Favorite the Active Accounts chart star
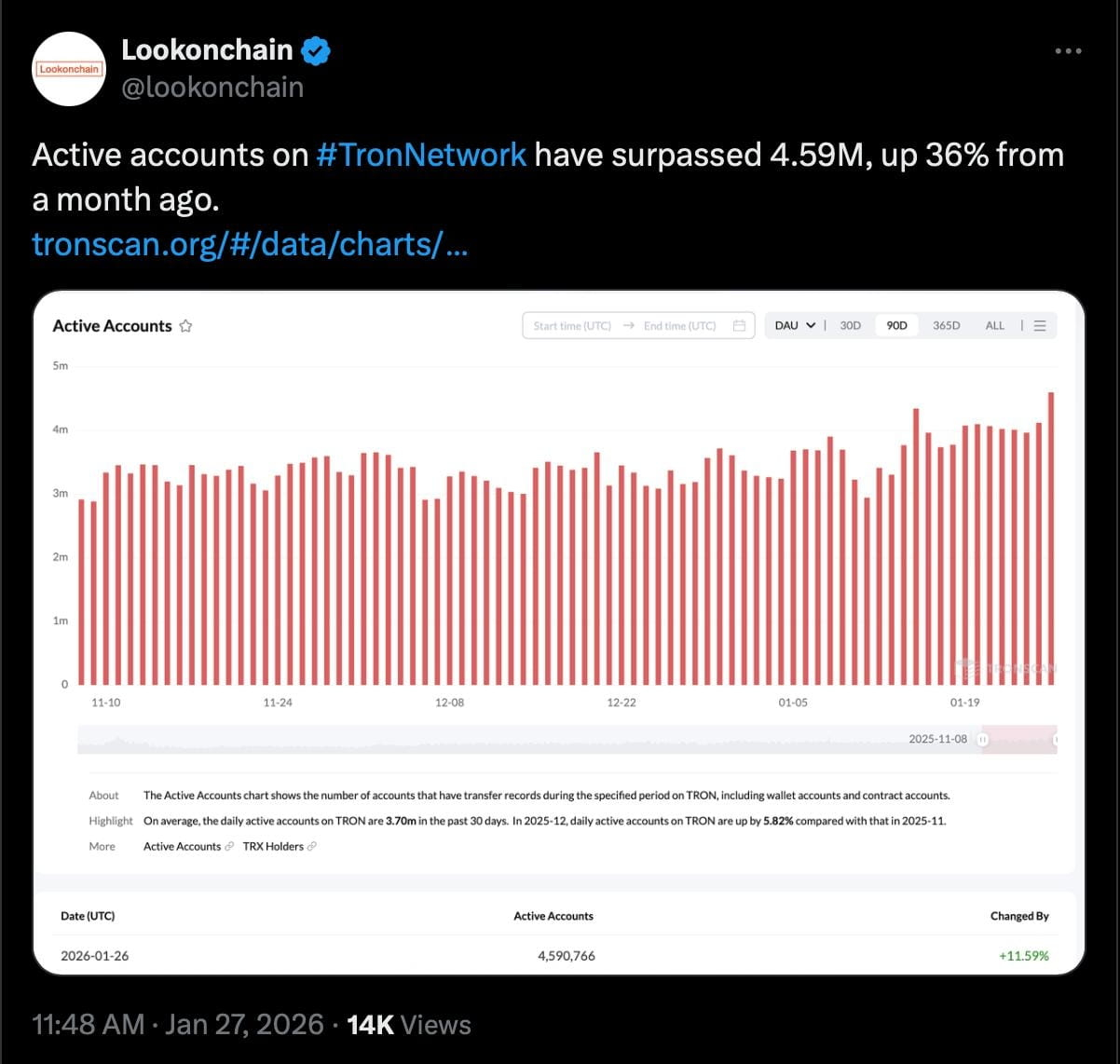 coord(185,326)
